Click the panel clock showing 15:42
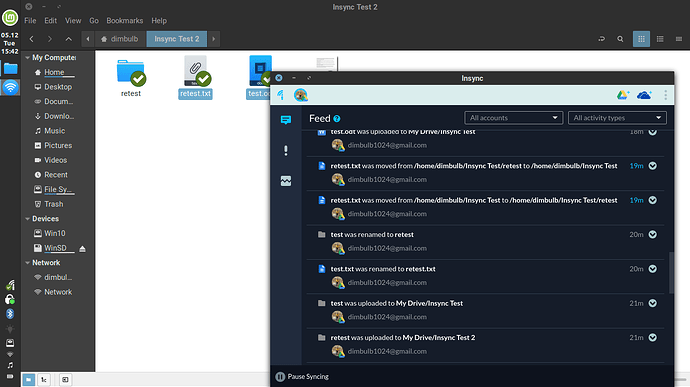The width and height of the screenshot is (690, 387). 10,43
